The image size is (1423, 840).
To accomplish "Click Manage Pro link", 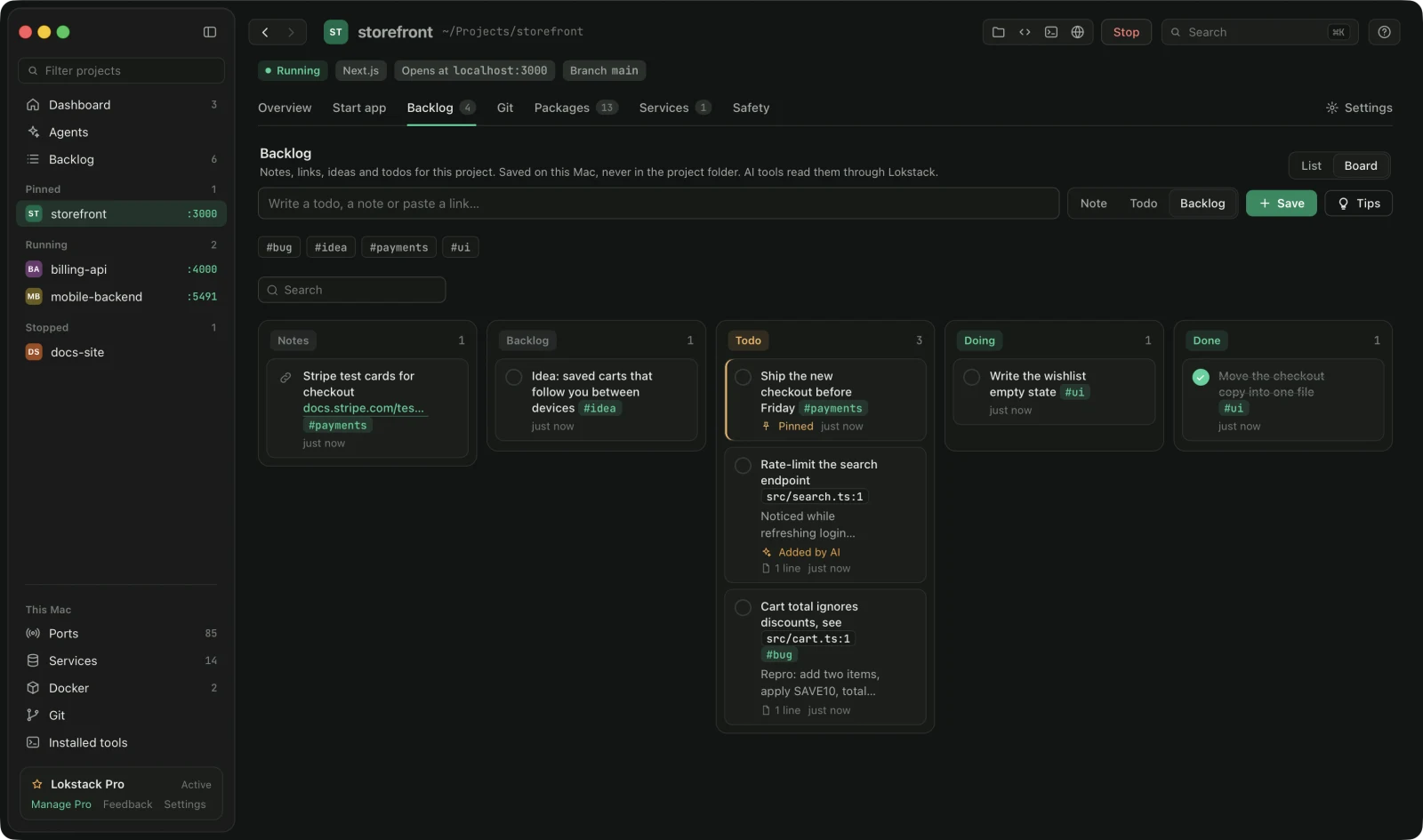I will pyautogui.click(x=61, y=804).
